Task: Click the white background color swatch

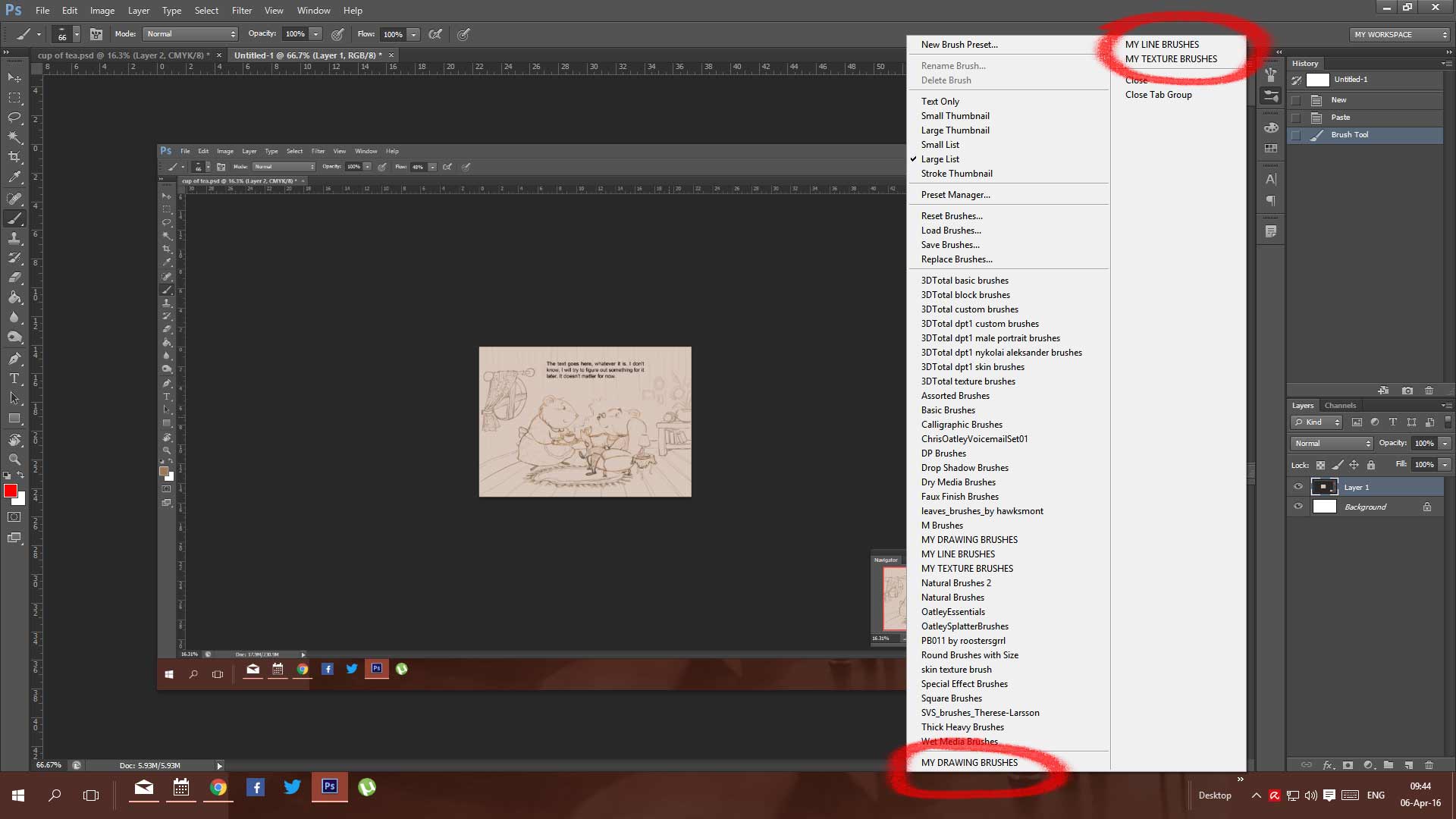Action: (20, 500)
